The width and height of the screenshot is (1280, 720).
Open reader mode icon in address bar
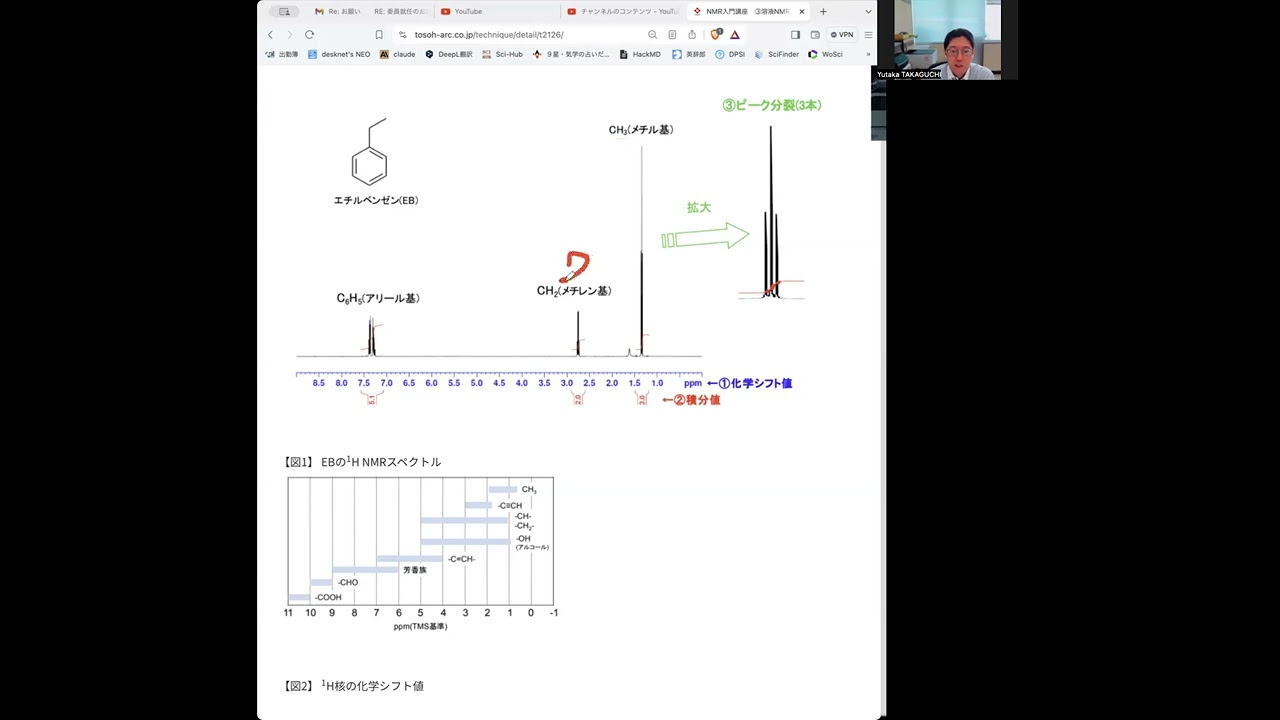(672, 34)
